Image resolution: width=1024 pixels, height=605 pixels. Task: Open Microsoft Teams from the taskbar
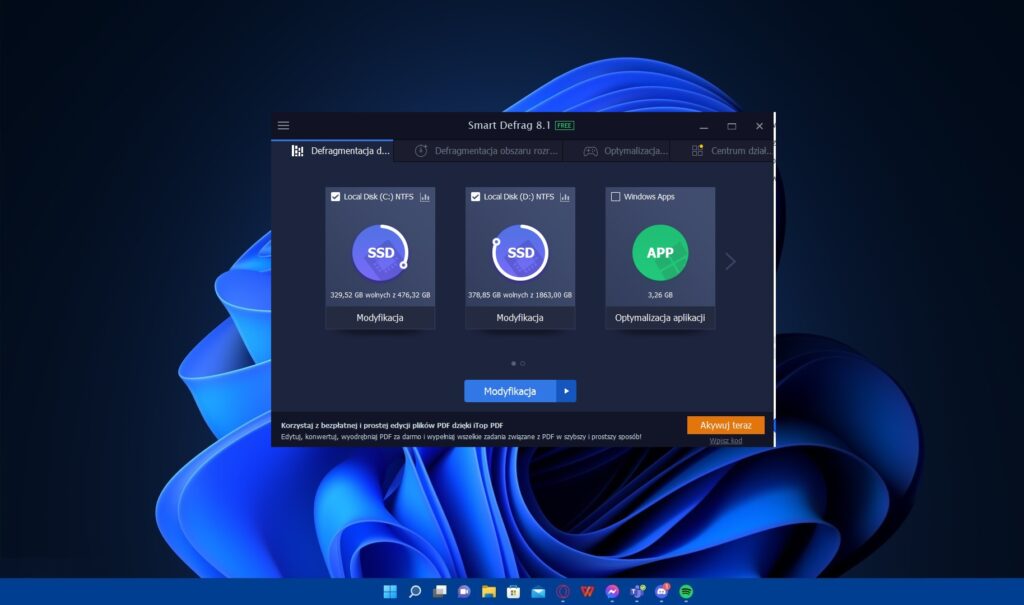(x=637, y=592)
